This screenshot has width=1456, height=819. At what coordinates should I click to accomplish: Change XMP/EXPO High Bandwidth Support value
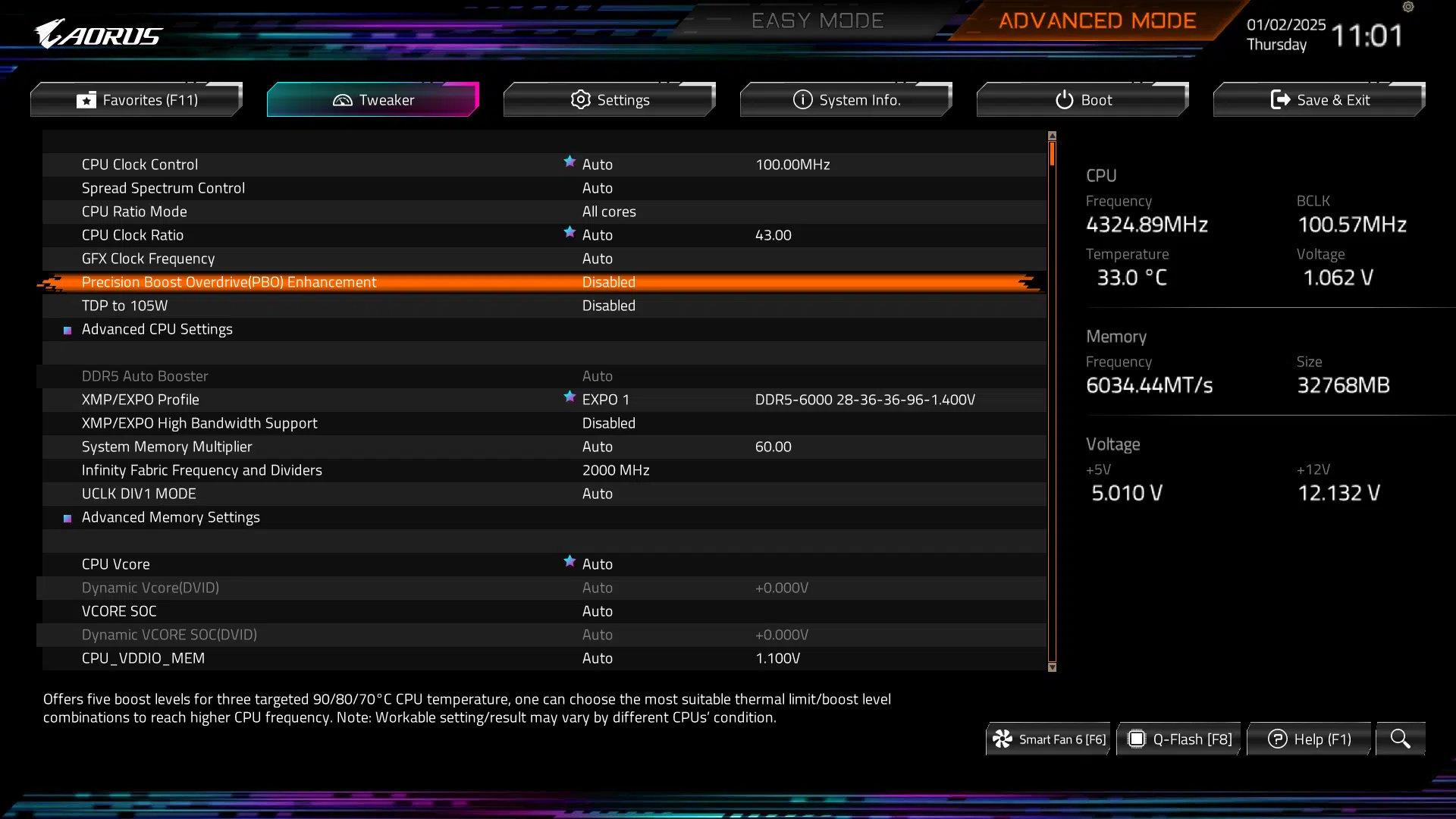point(609,423)
